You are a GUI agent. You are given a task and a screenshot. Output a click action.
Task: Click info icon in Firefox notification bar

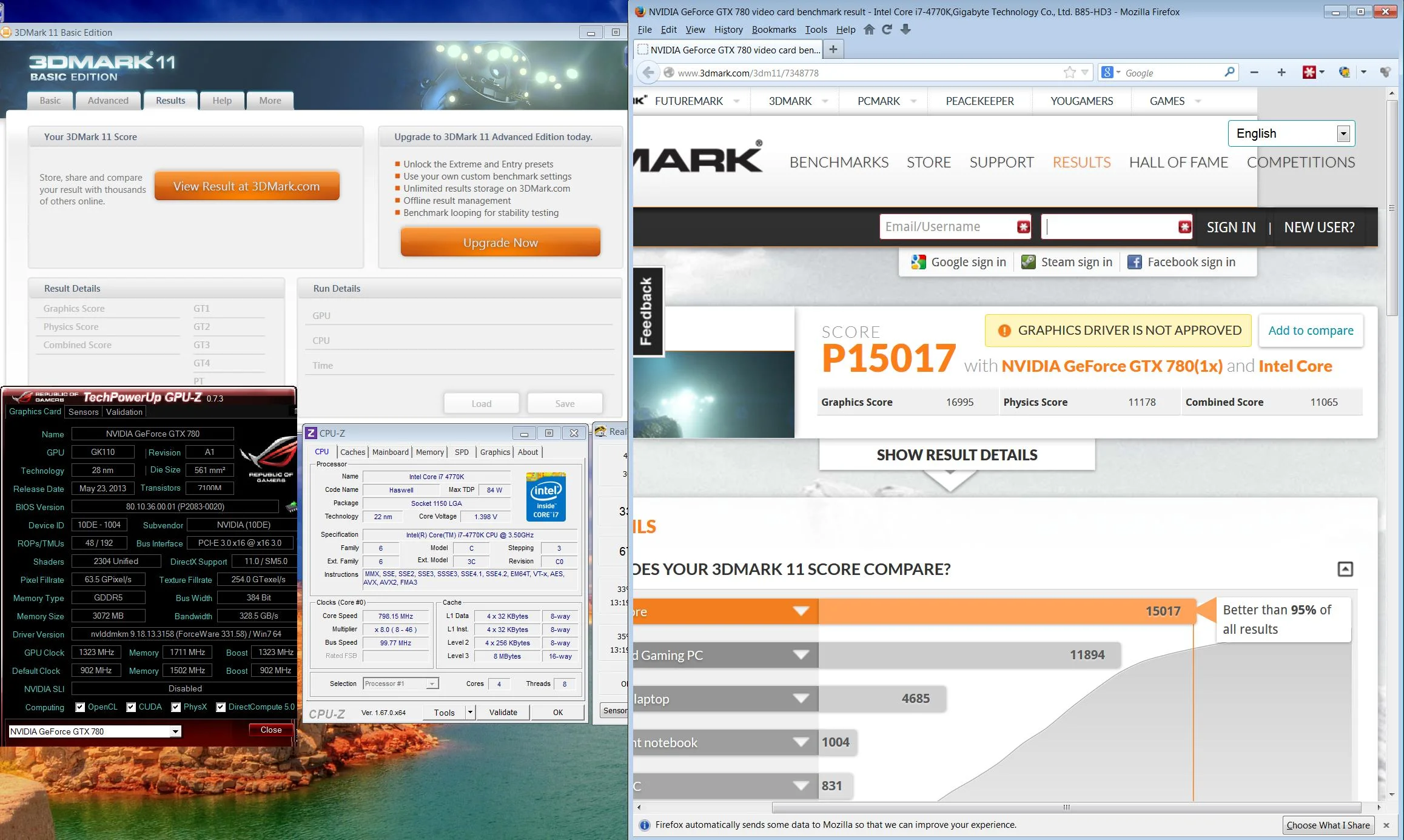645,825
